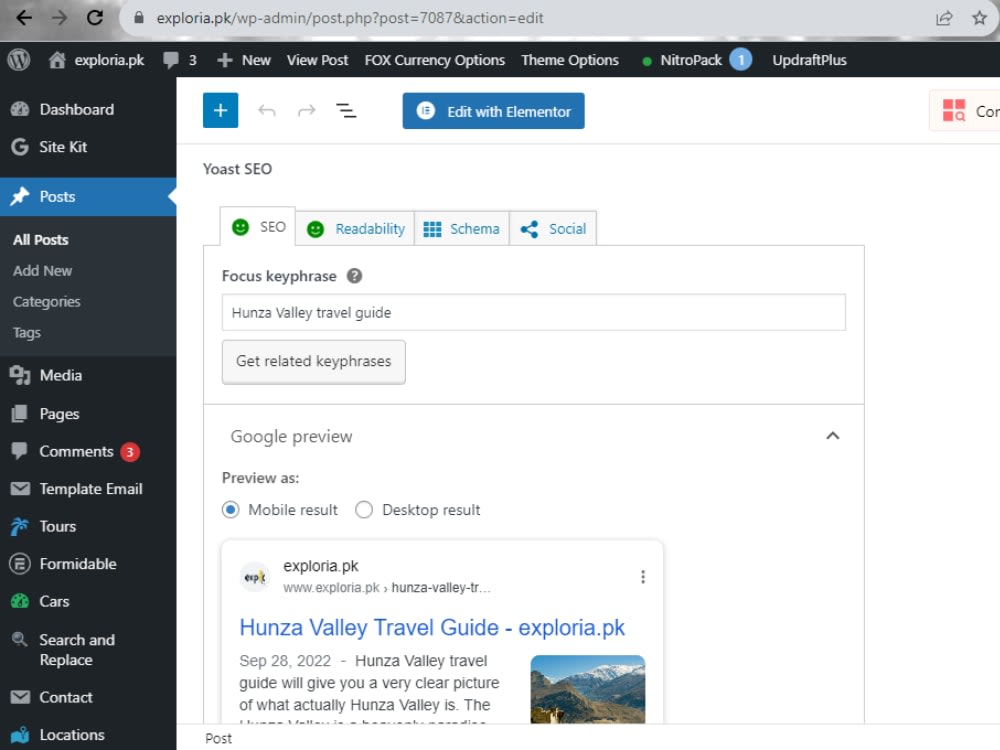The width and height of the screenshot is (1000, 750).
Task: Click the Search and Replace magnifier icon
Action: tap(20, 639)
